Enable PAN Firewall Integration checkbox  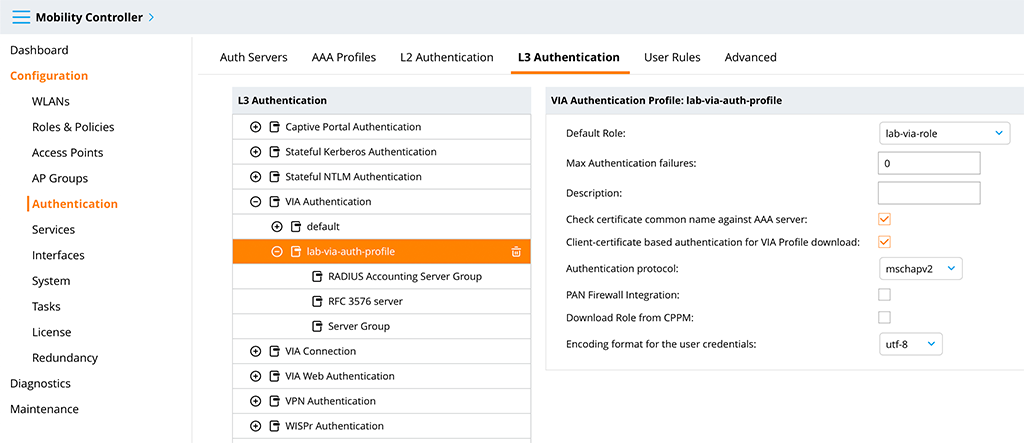(884, 295)
